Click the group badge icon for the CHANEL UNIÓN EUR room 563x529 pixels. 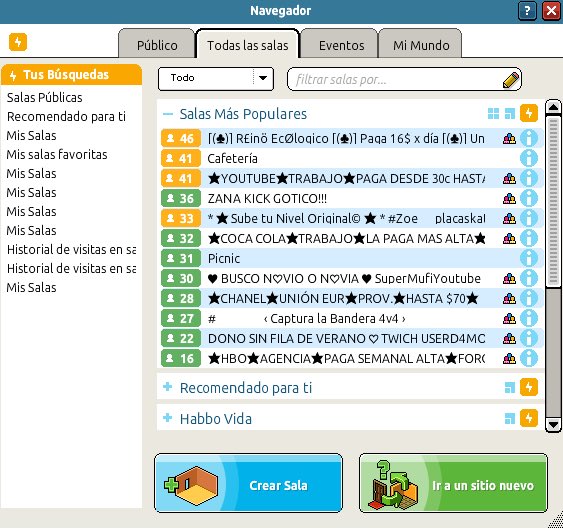pyautogui.click(x=509, y=298)
